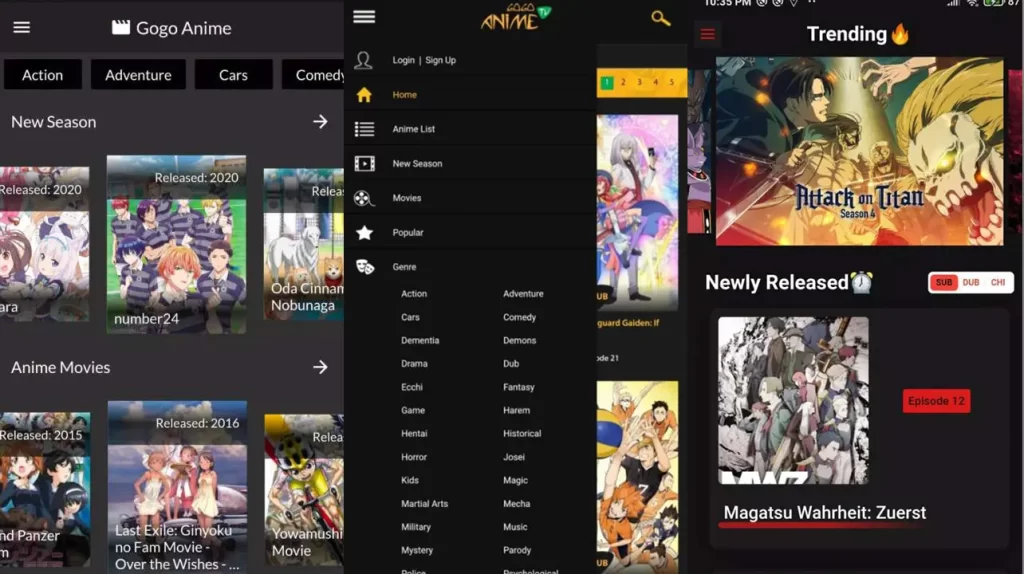Choose Martial Arts genre
Image resolution: width=1024 pixels, height=574 pixels.
tap(424, 503)
